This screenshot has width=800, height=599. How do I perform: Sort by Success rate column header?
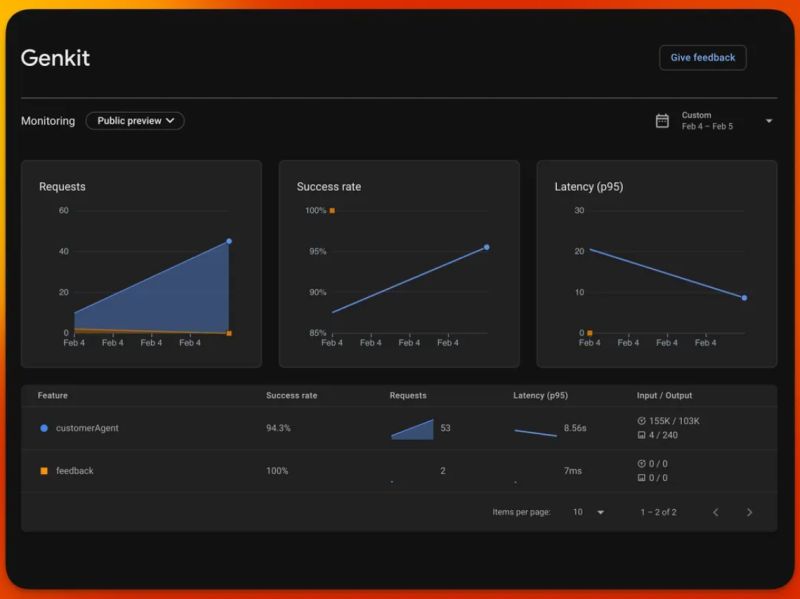coord(291,395)
